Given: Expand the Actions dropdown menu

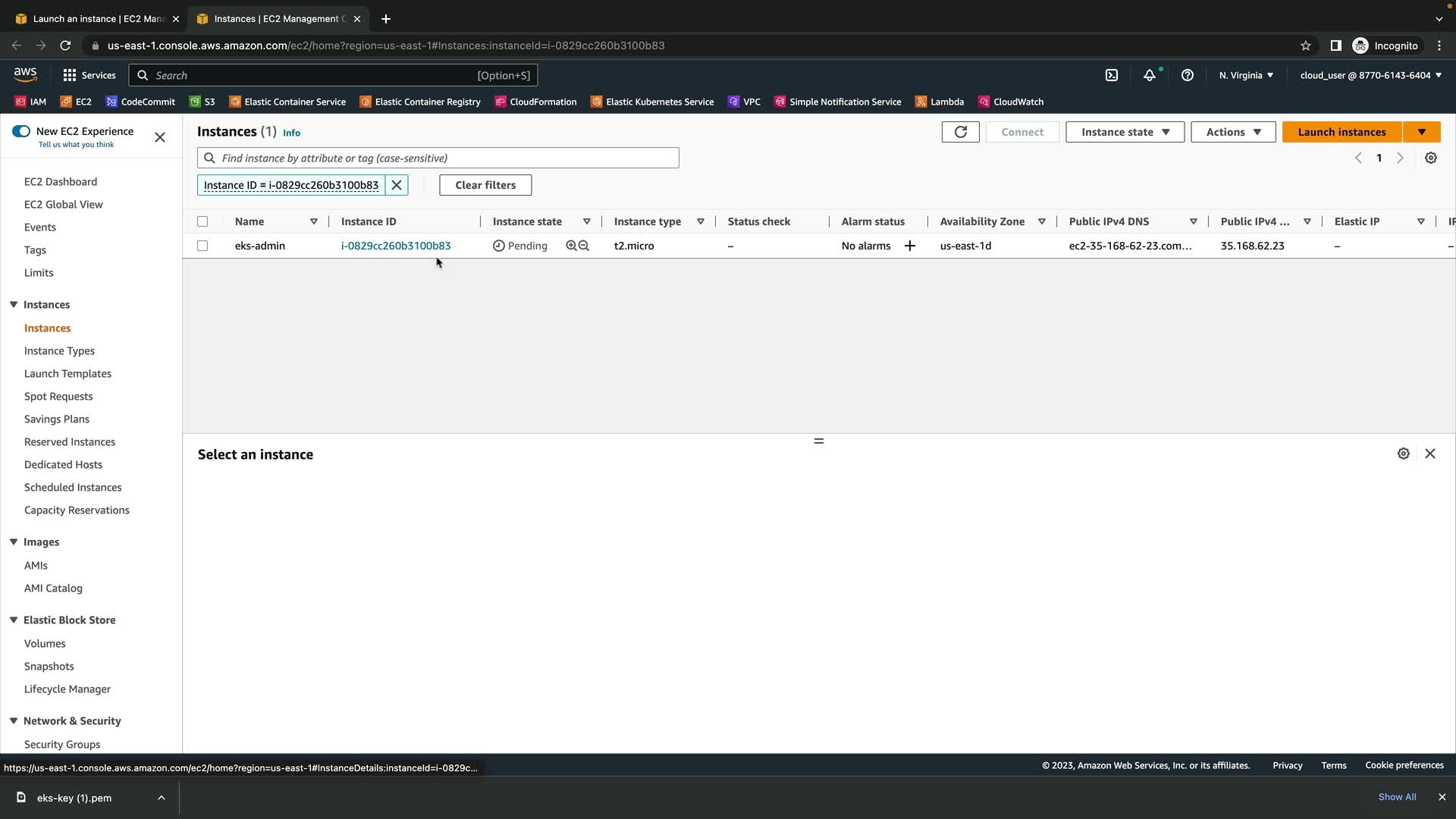Looking at the screenshot, I should 1233,132.
